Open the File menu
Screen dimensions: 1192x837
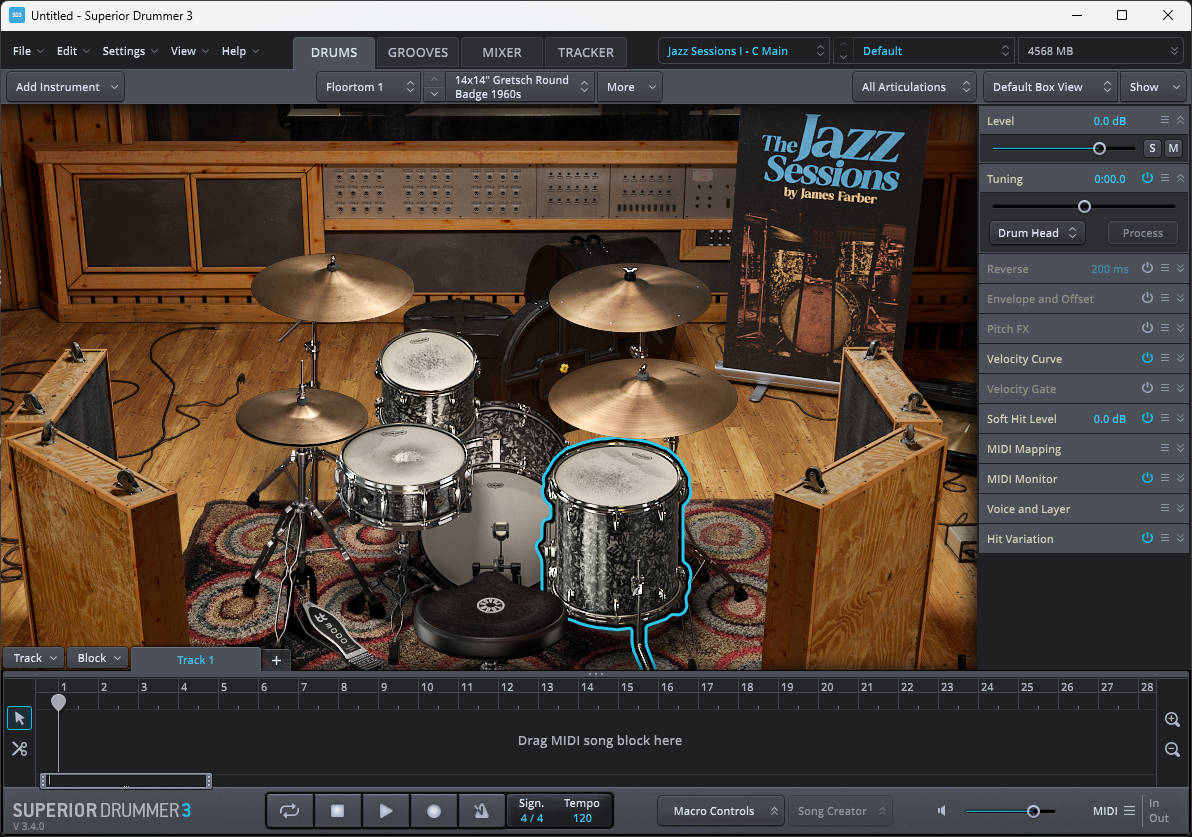coord(28,51)
